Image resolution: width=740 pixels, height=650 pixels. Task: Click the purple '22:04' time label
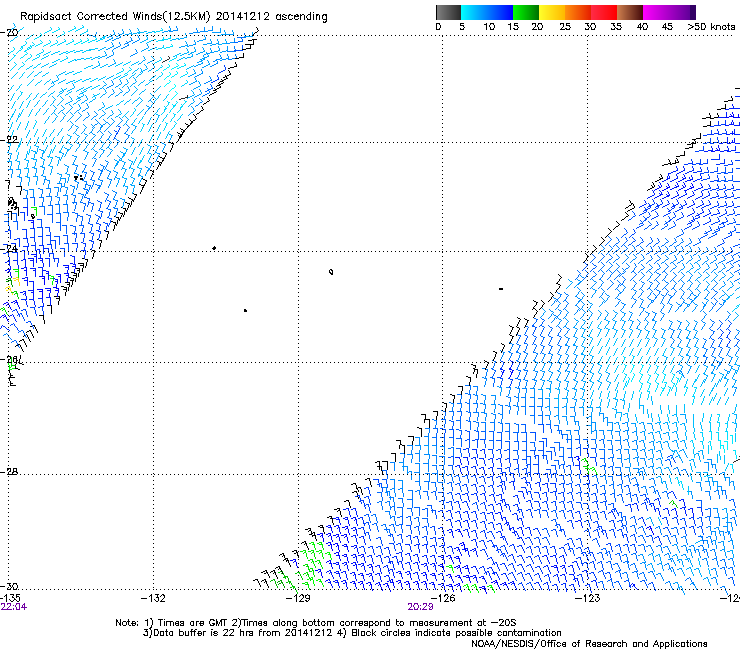[x=14, y=607]
